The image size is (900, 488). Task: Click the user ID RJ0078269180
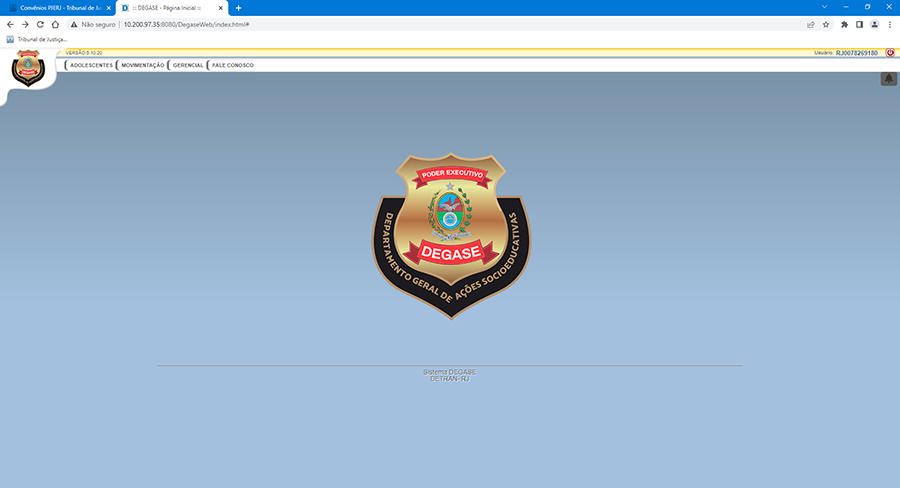(856, 52)
